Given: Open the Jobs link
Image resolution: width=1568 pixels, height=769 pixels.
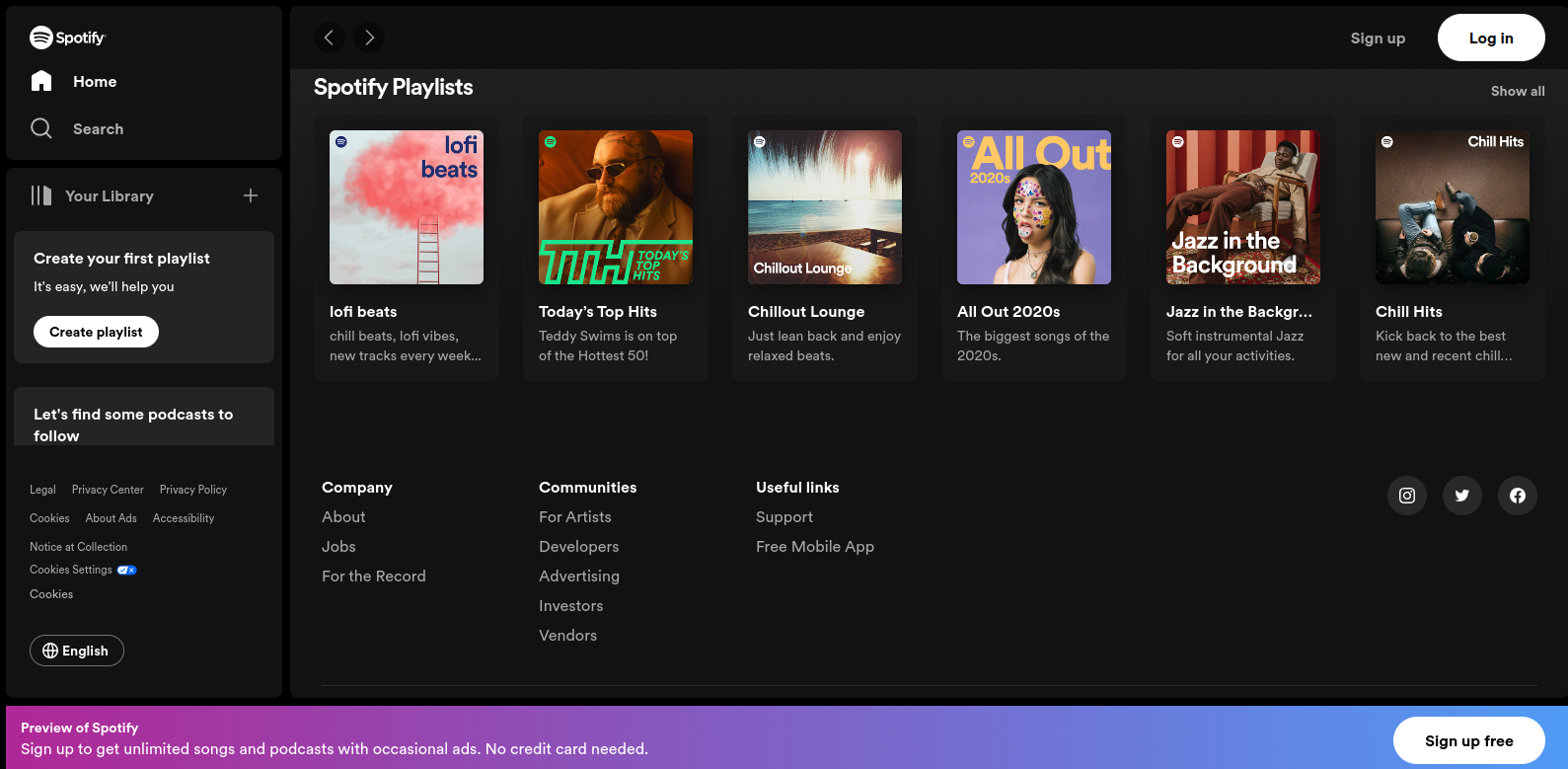Looking at the screenshot, I should coord(338,546).
